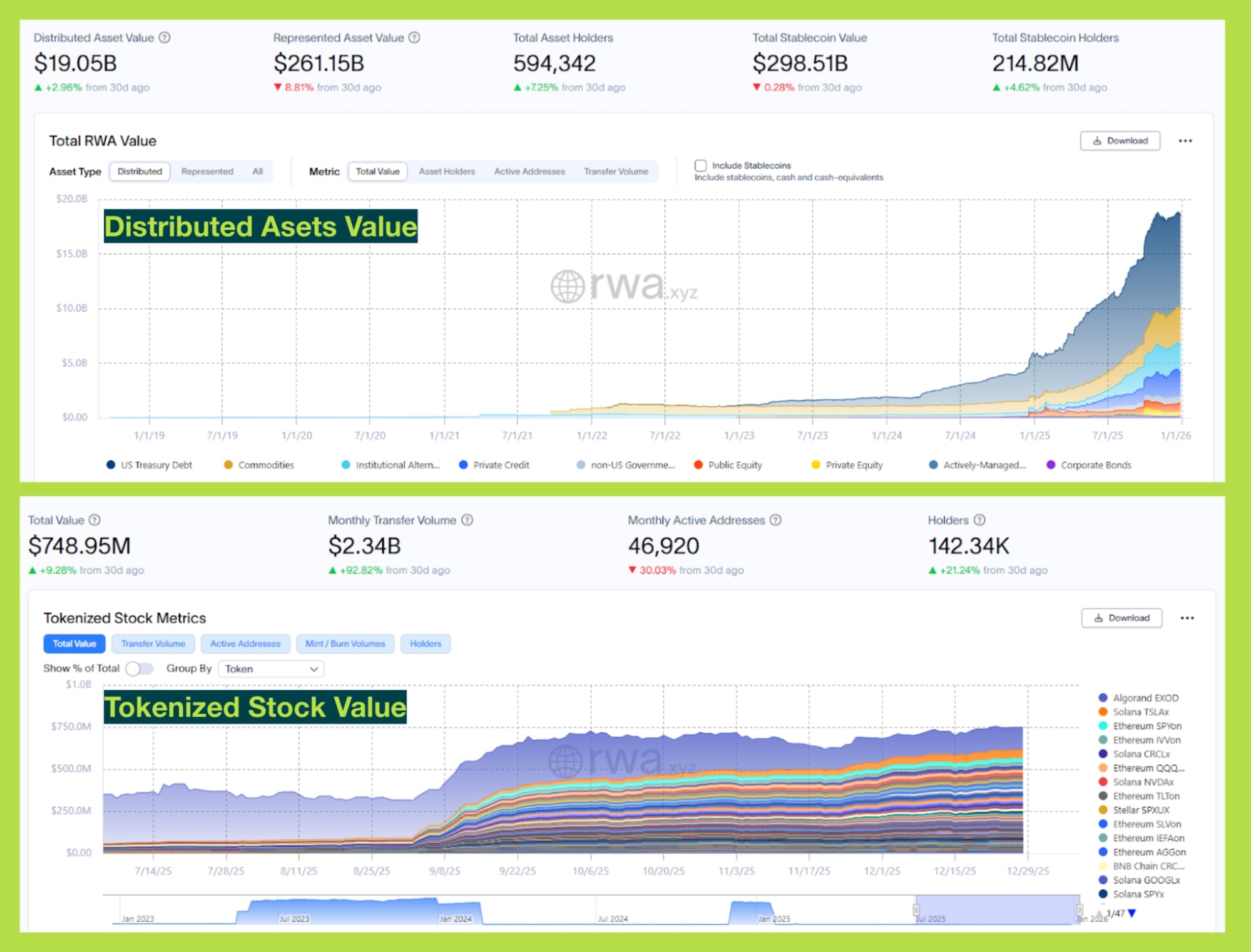Switch to Mint / Burn Volumes tab
The width and height of the screenshot is (1251, 952).
pos(345,643)
